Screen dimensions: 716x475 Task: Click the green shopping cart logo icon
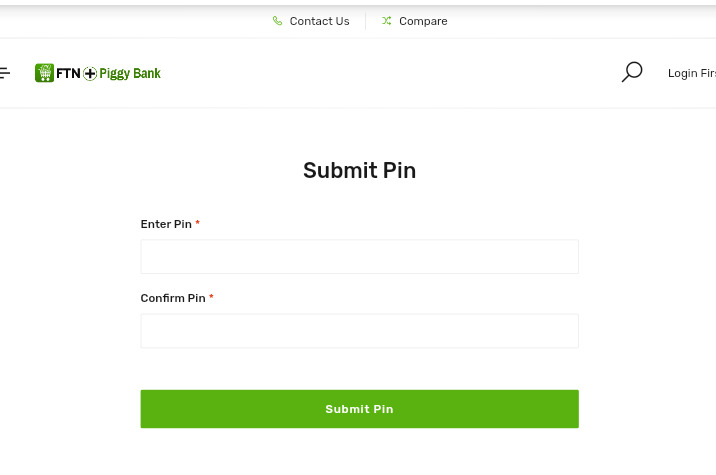(44, 73)
